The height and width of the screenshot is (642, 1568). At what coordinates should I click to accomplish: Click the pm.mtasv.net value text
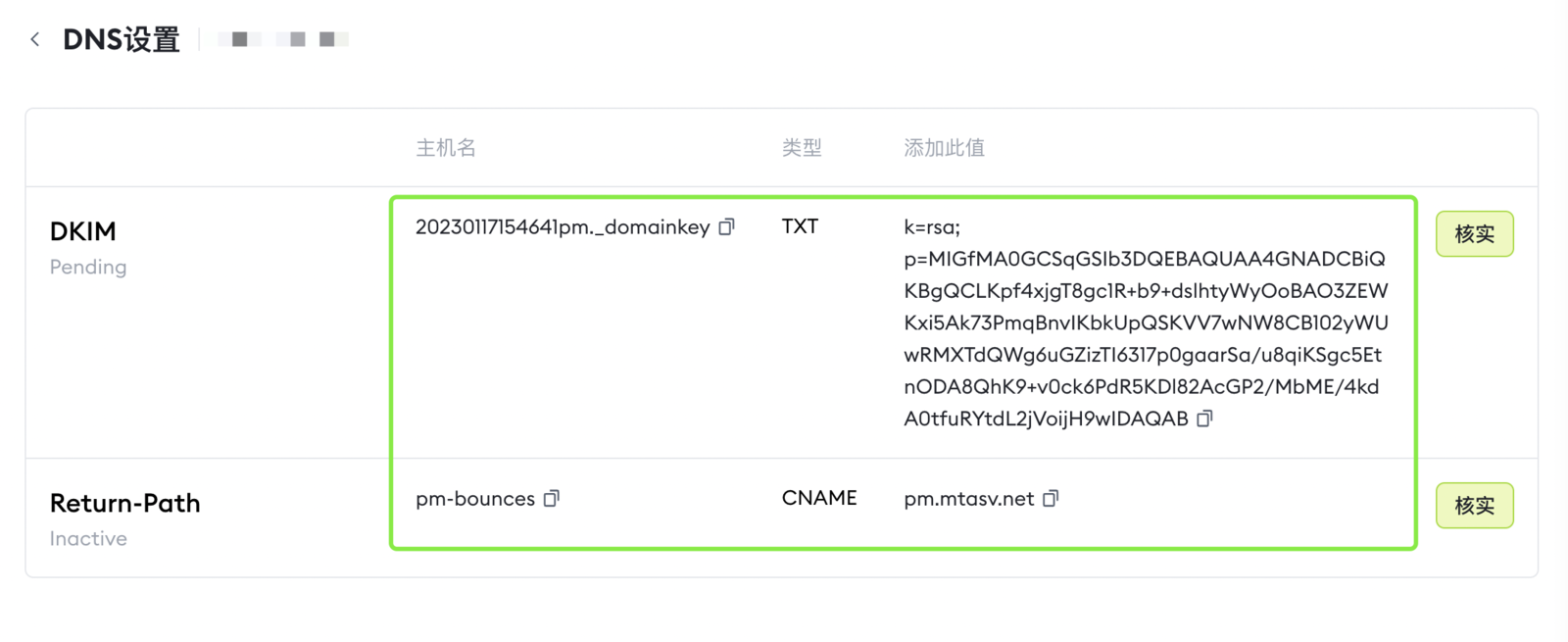pos(968,499)
